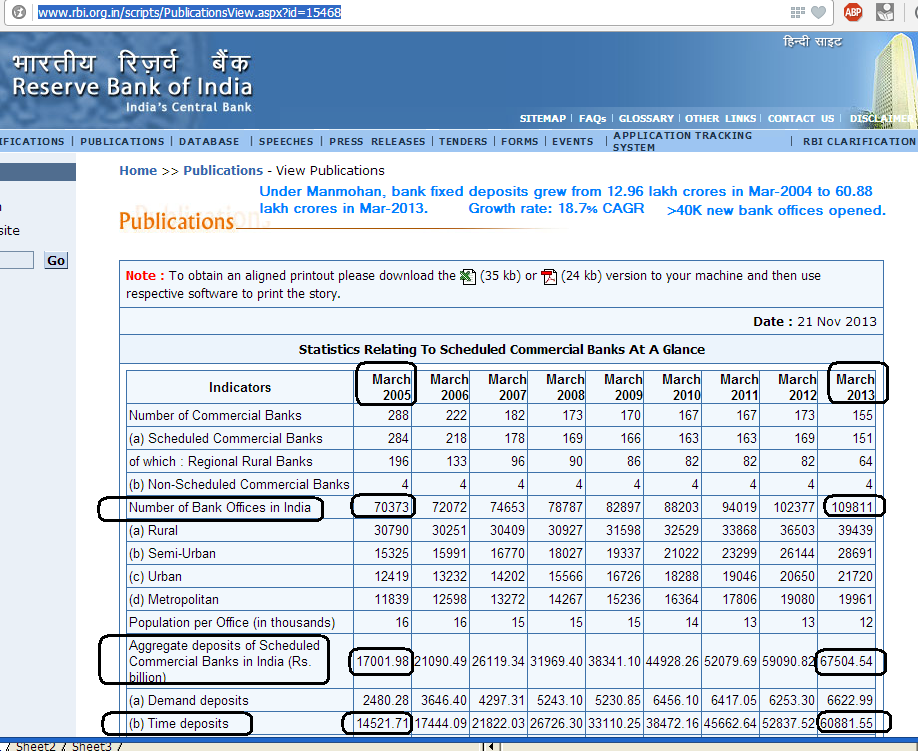Screen dimensions: 918x751
Task: Click the heart bookmark icon in address bar
Action: click(x=818, y=12)
